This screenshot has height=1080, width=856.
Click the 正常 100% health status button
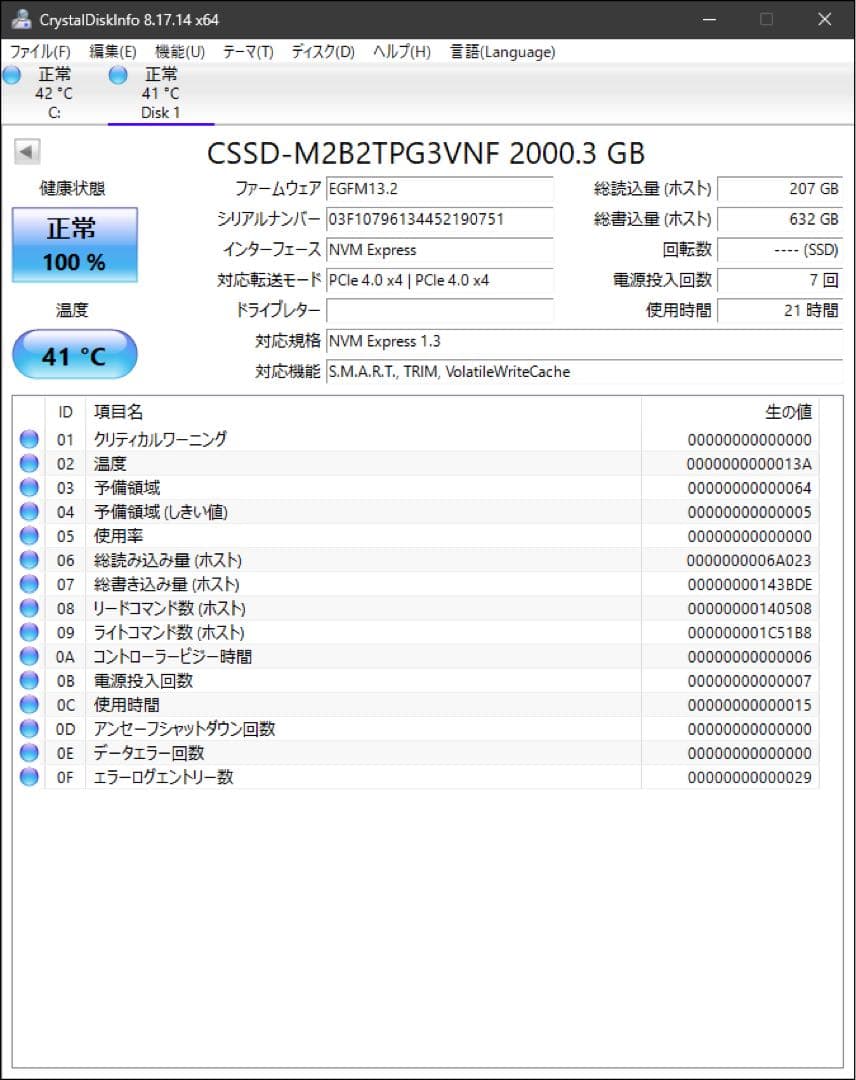pyautogui.click(x=73, y=244)
